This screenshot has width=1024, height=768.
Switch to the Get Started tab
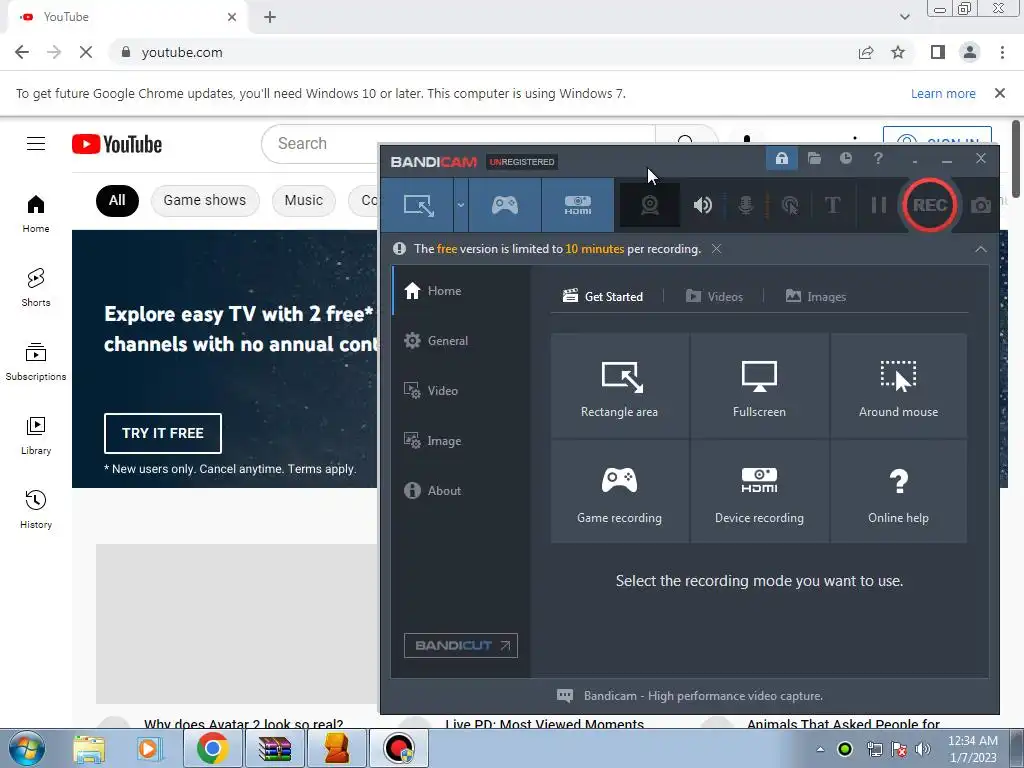click(x=603, y=296)
